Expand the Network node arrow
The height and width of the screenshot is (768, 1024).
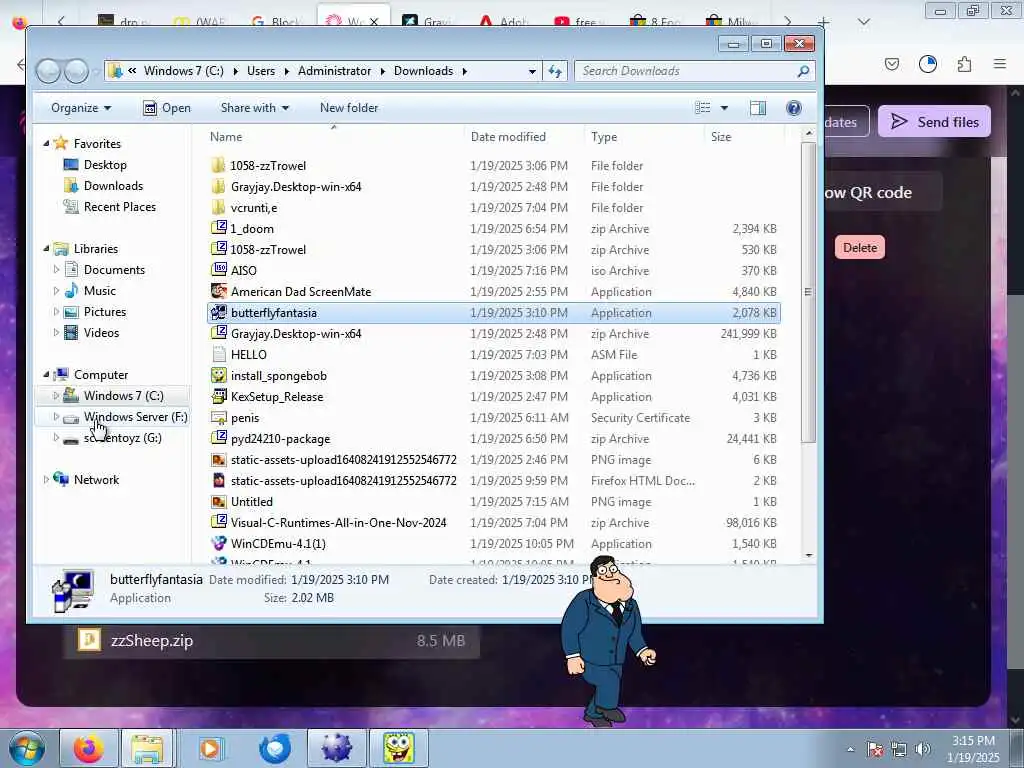click(x=46, y=480)
